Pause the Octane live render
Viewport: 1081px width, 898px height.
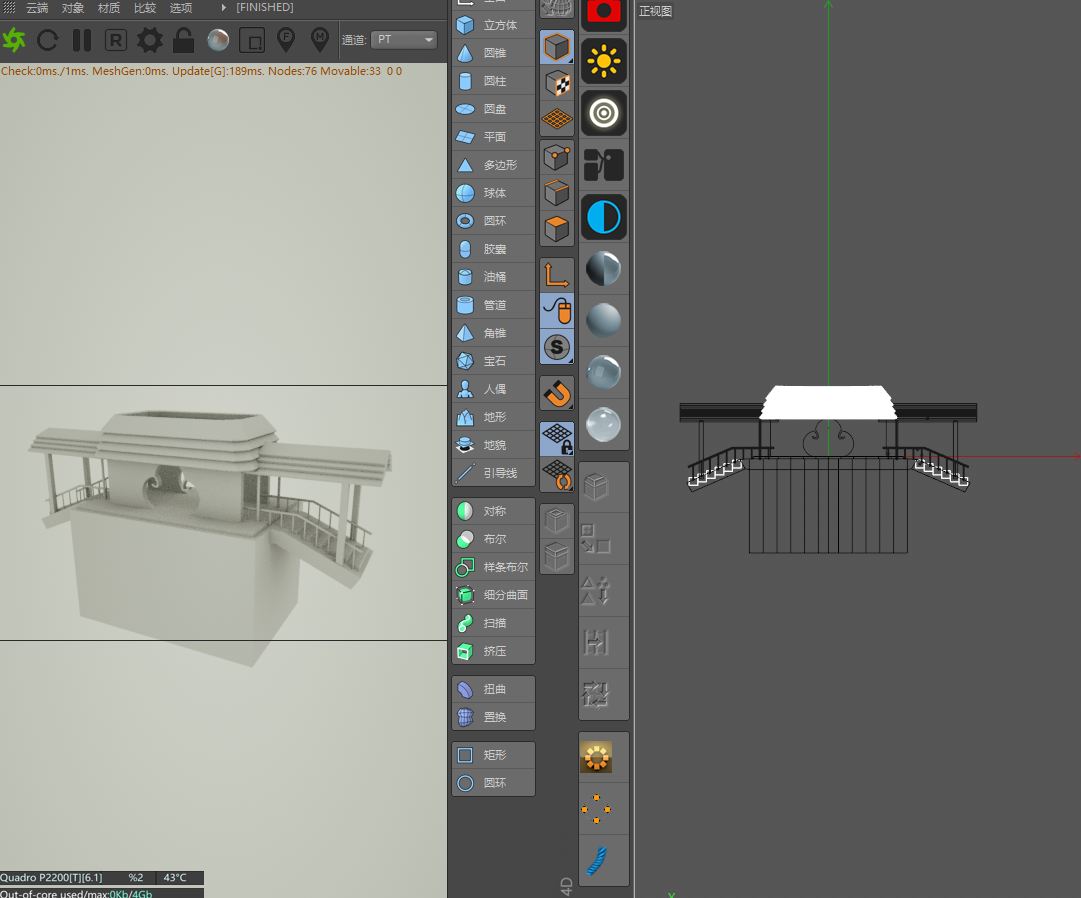[82, 40]
